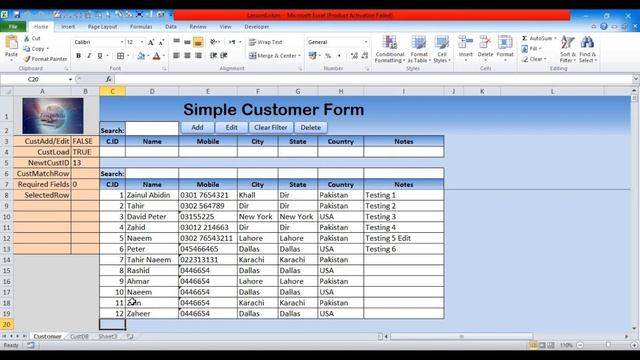Expand the fill color dropdown arrow
Screen dimensions: 640x360
tap(148, 56)
